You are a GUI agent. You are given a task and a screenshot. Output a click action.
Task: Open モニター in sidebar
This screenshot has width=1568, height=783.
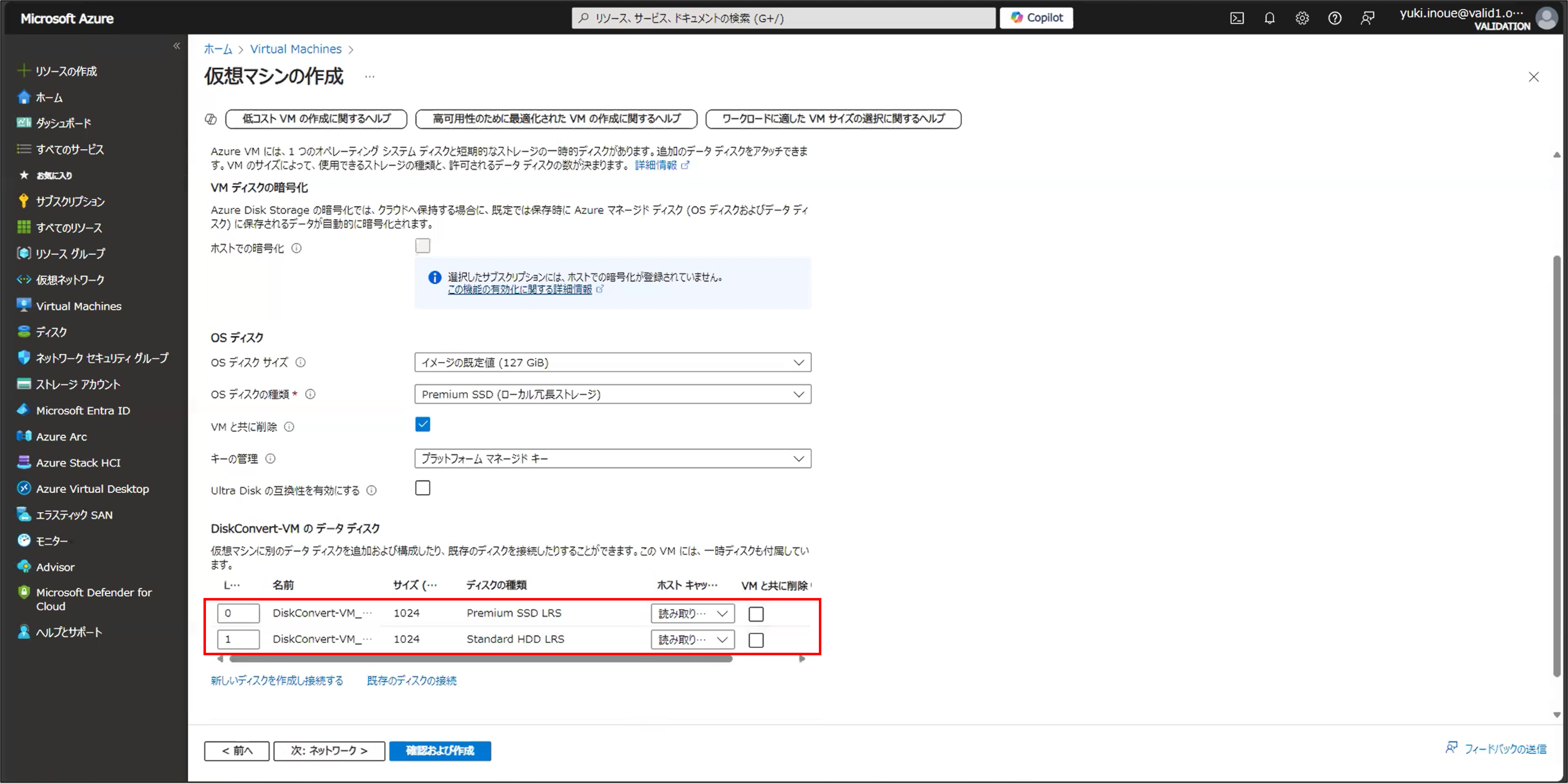click(x=51, y=541)
